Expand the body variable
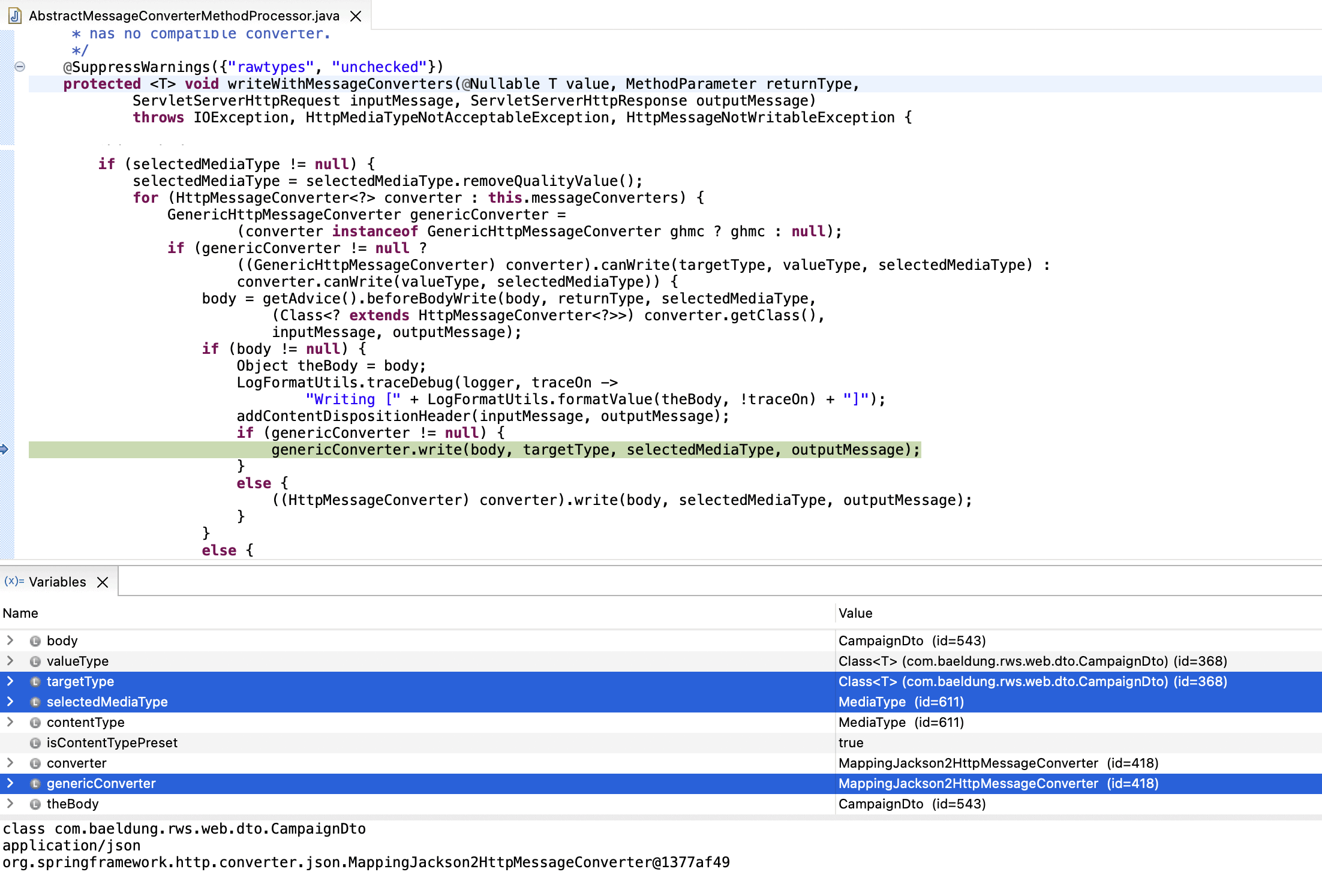1322x896 pixels. click(x=10, y=641)
